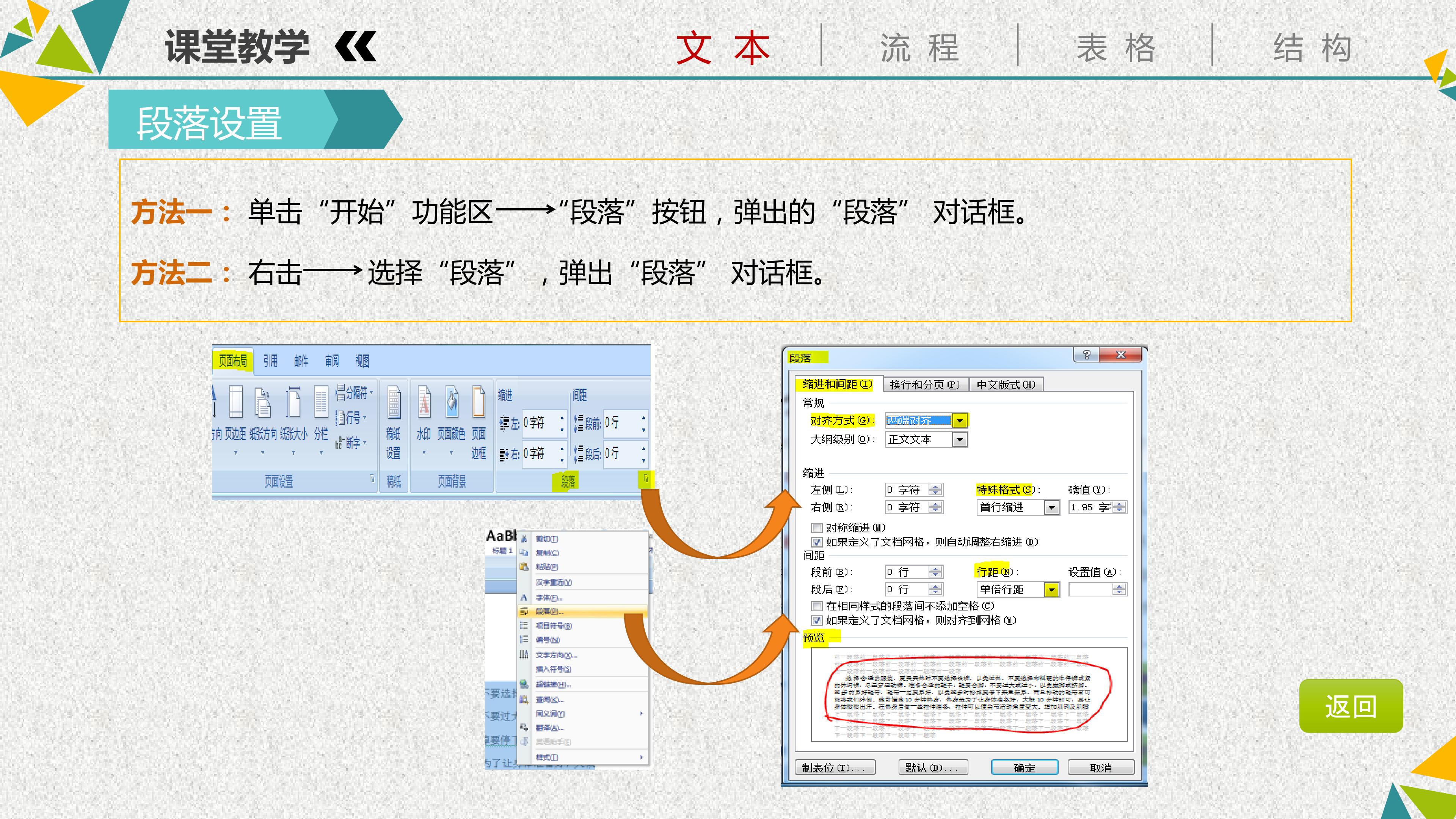Untick the 对齐到网格 document grid checkbox
Viewport: 1456px width, 819px height.
[817, 621]
